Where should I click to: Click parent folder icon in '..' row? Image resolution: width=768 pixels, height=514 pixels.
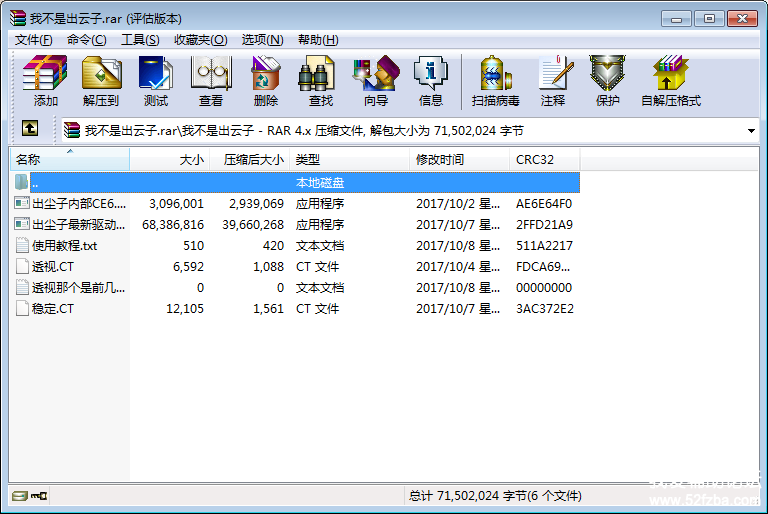pyautogui.click(x=21, y=182)
